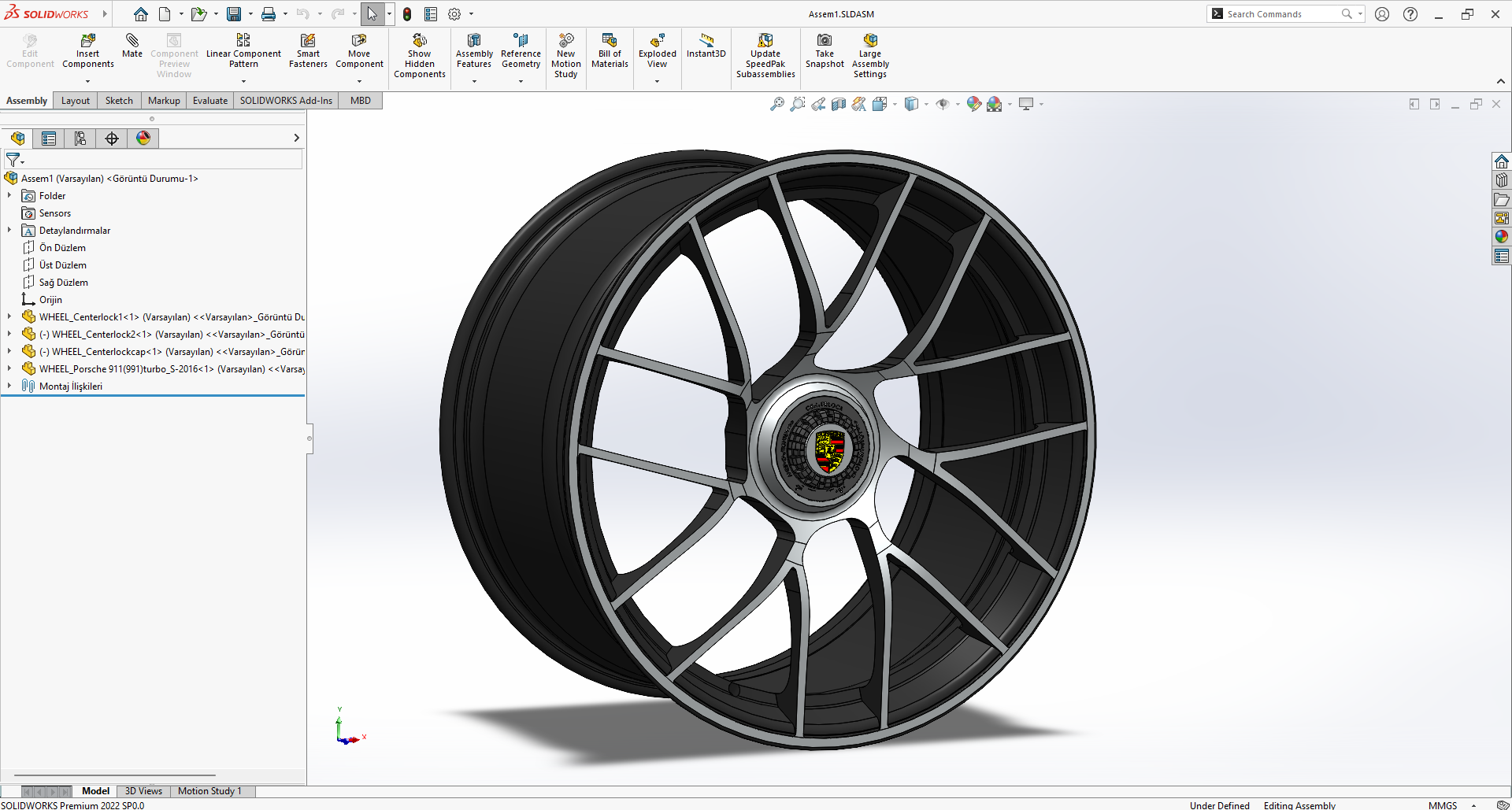Open the ConfigurationManager tab icon
The height and width of the screenshot is (810, 1512).
[80, 139]
